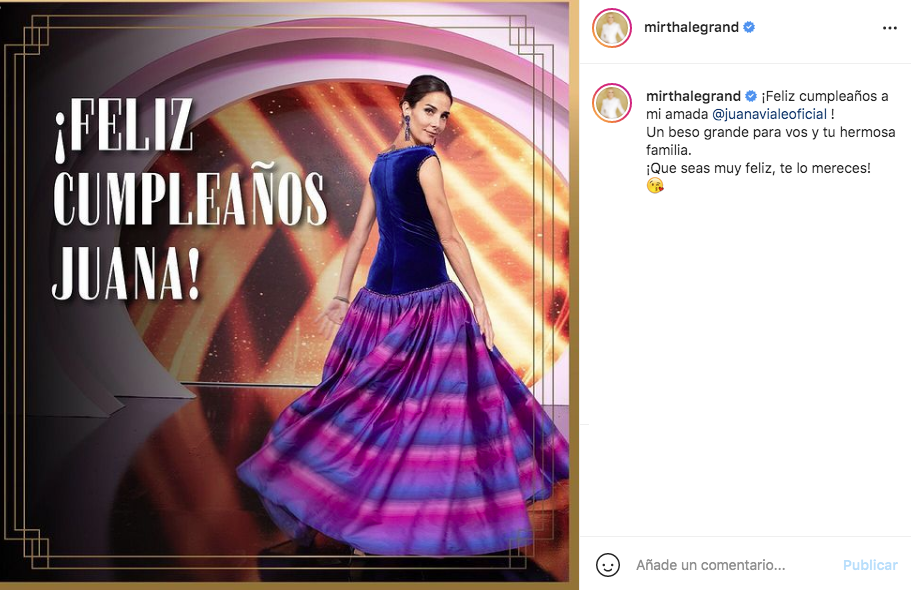Click the CUMPLEAÑOS word on the image
Image resolution: width=911 pixels, height=590 pixels.
coord(191,199)
